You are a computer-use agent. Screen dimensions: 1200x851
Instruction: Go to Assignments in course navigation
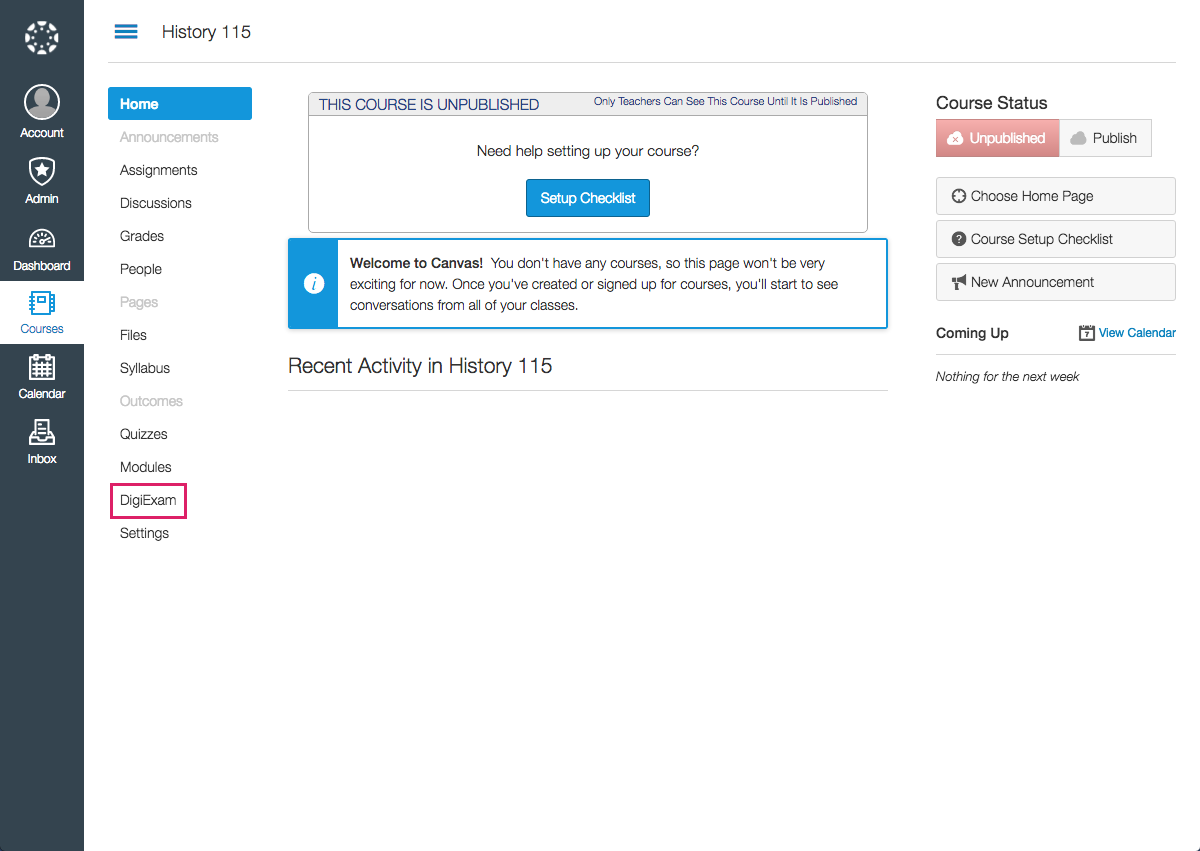pos(159,170)
